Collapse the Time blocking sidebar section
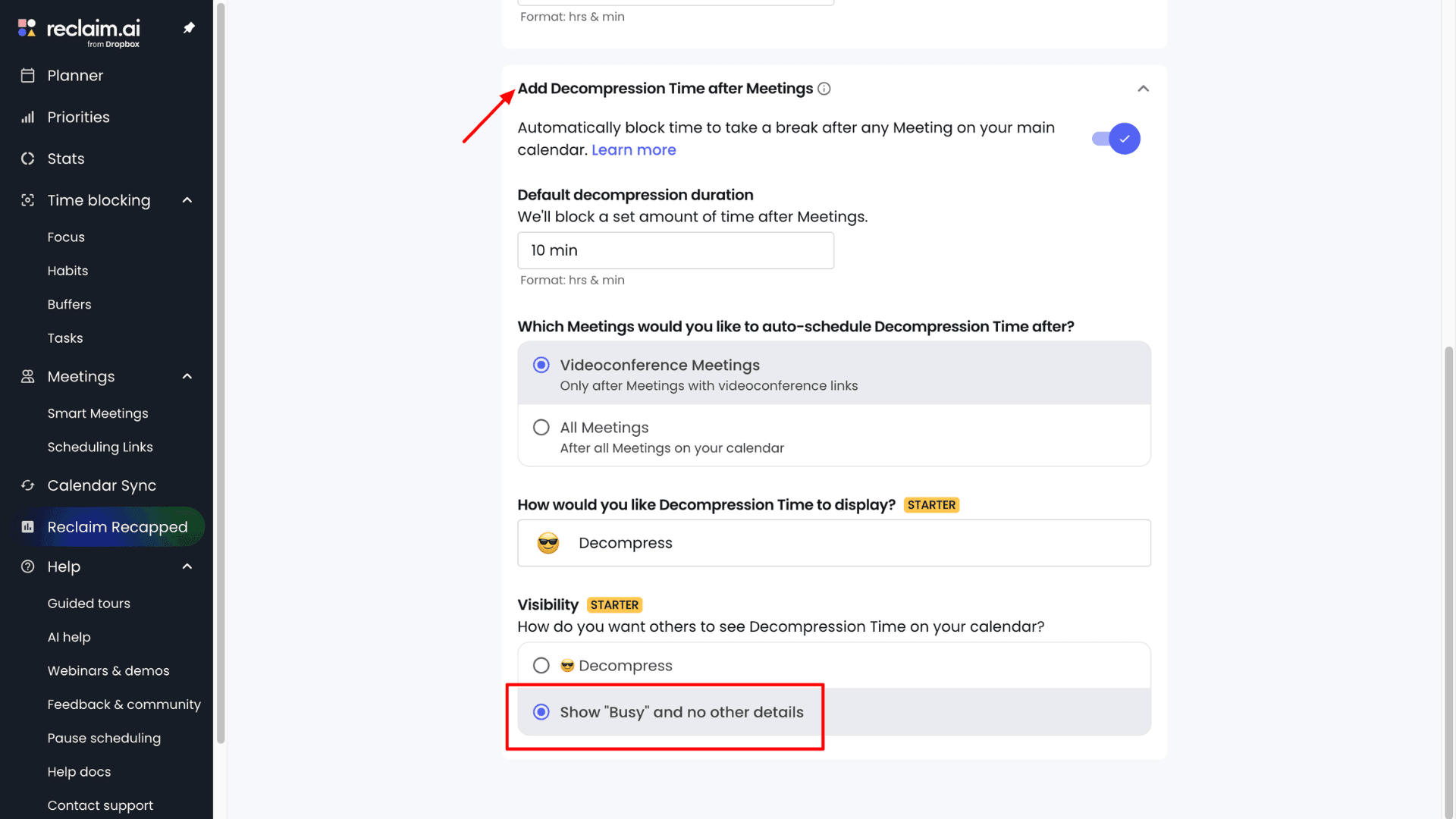This screenshot has width=1456, height=819. pyautogui.click(x=187, y=200)
